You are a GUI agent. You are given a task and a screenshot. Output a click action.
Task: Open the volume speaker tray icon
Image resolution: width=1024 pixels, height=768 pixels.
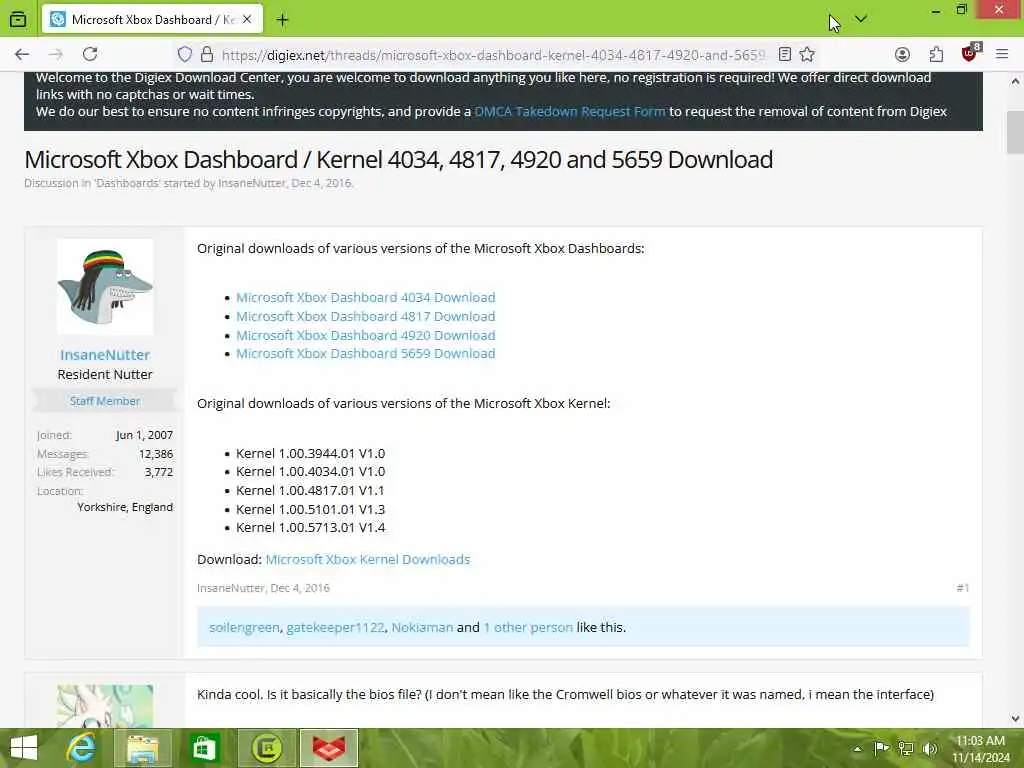tap(930, 748)
